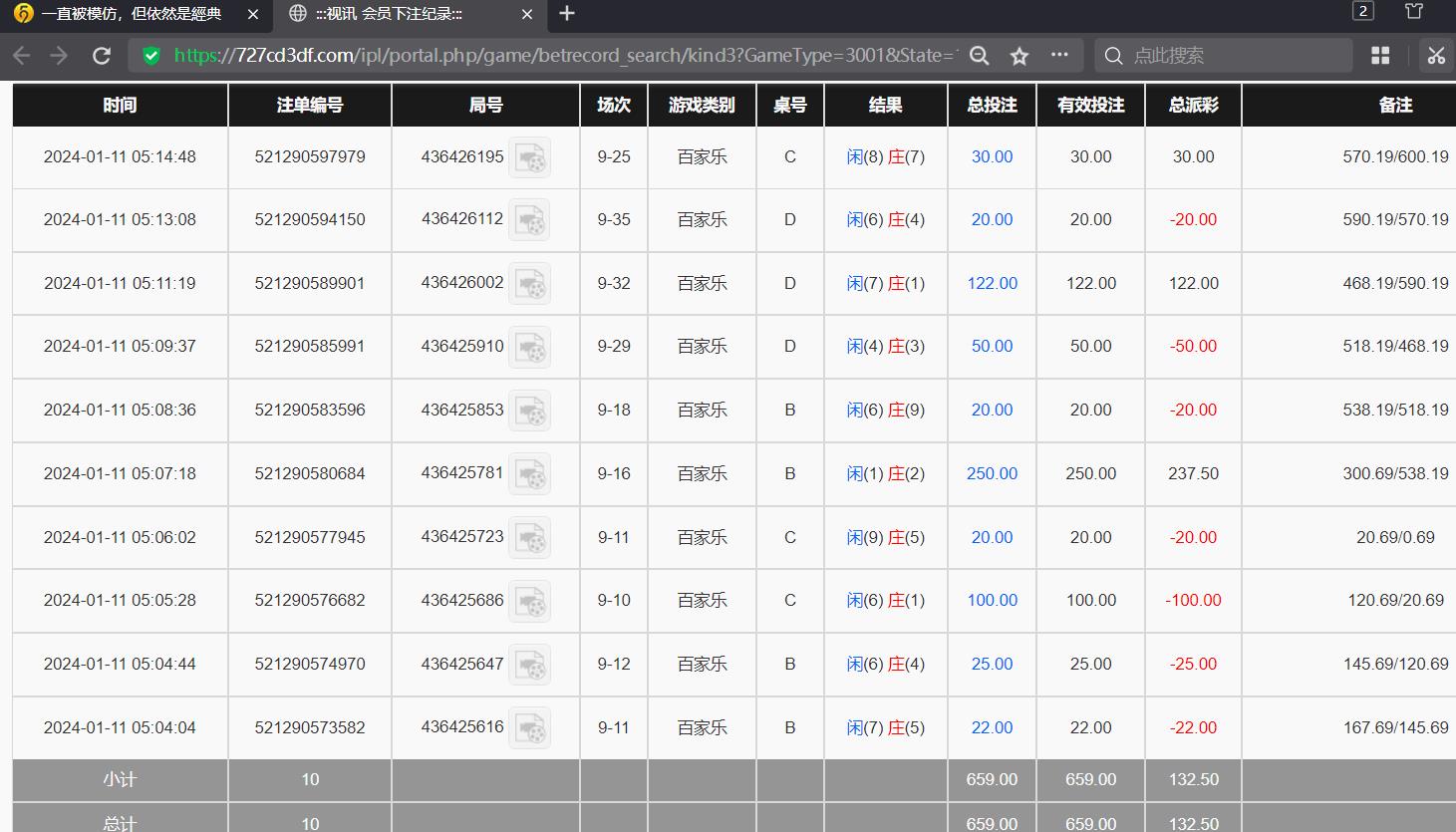Click the 游戏类别 column header
Viewport: 1456px width, 832px height.
pyautogui.click(x=702, y=105)
